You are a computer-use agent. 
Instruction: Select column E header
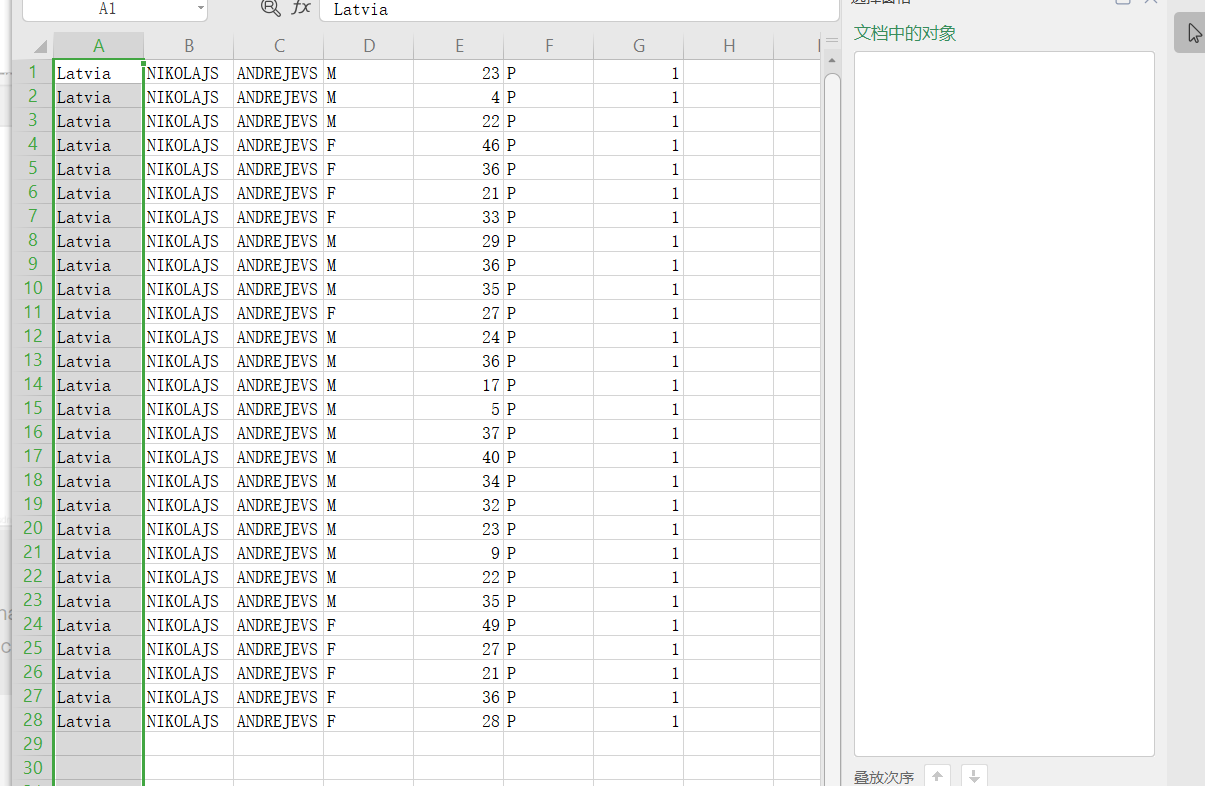point(459,46)
